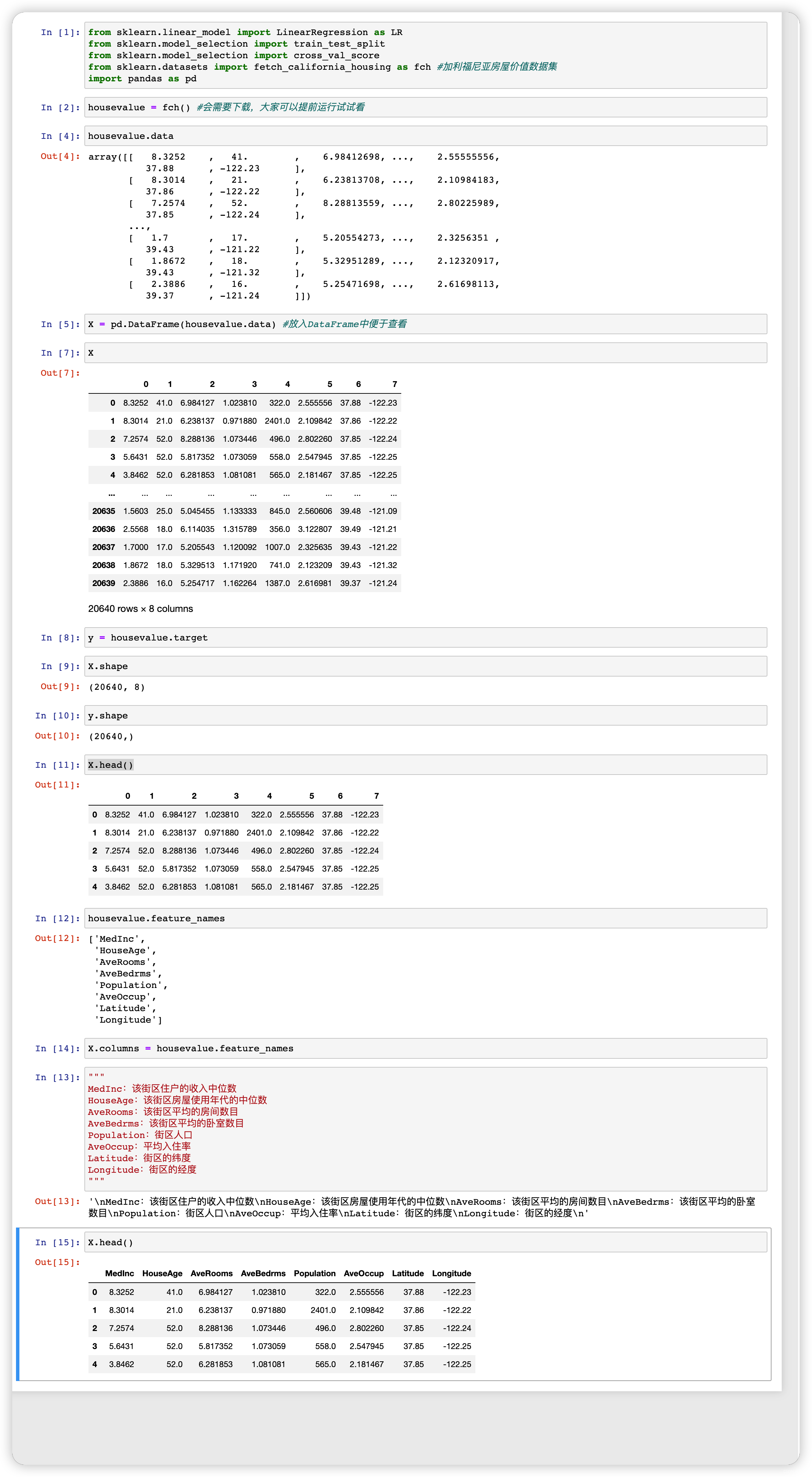Click column header 7 in Out[7] table

tap(394, 384)
